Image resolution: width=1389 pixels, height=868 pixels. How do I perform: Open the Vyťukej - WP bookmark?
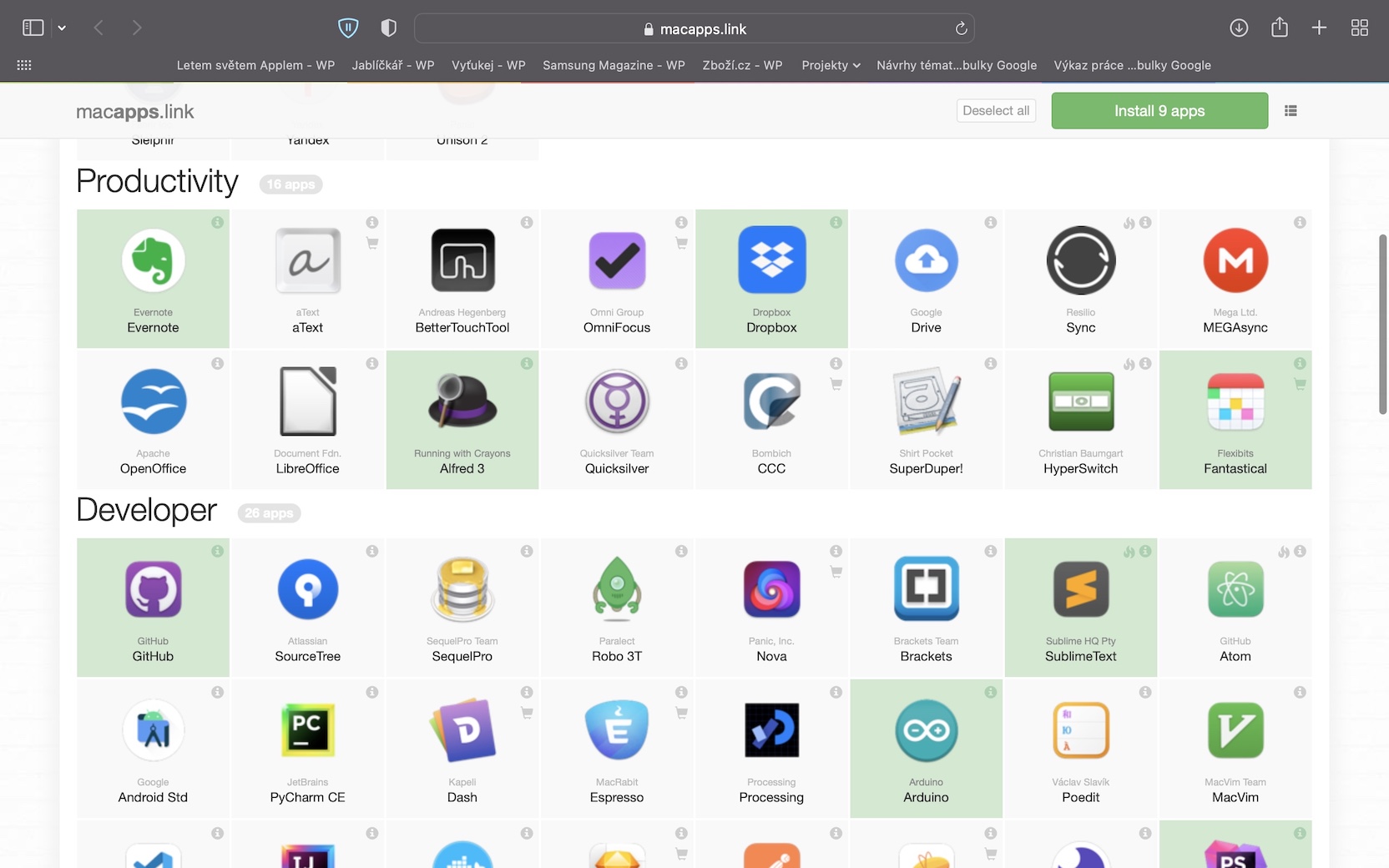click(488, 65)
